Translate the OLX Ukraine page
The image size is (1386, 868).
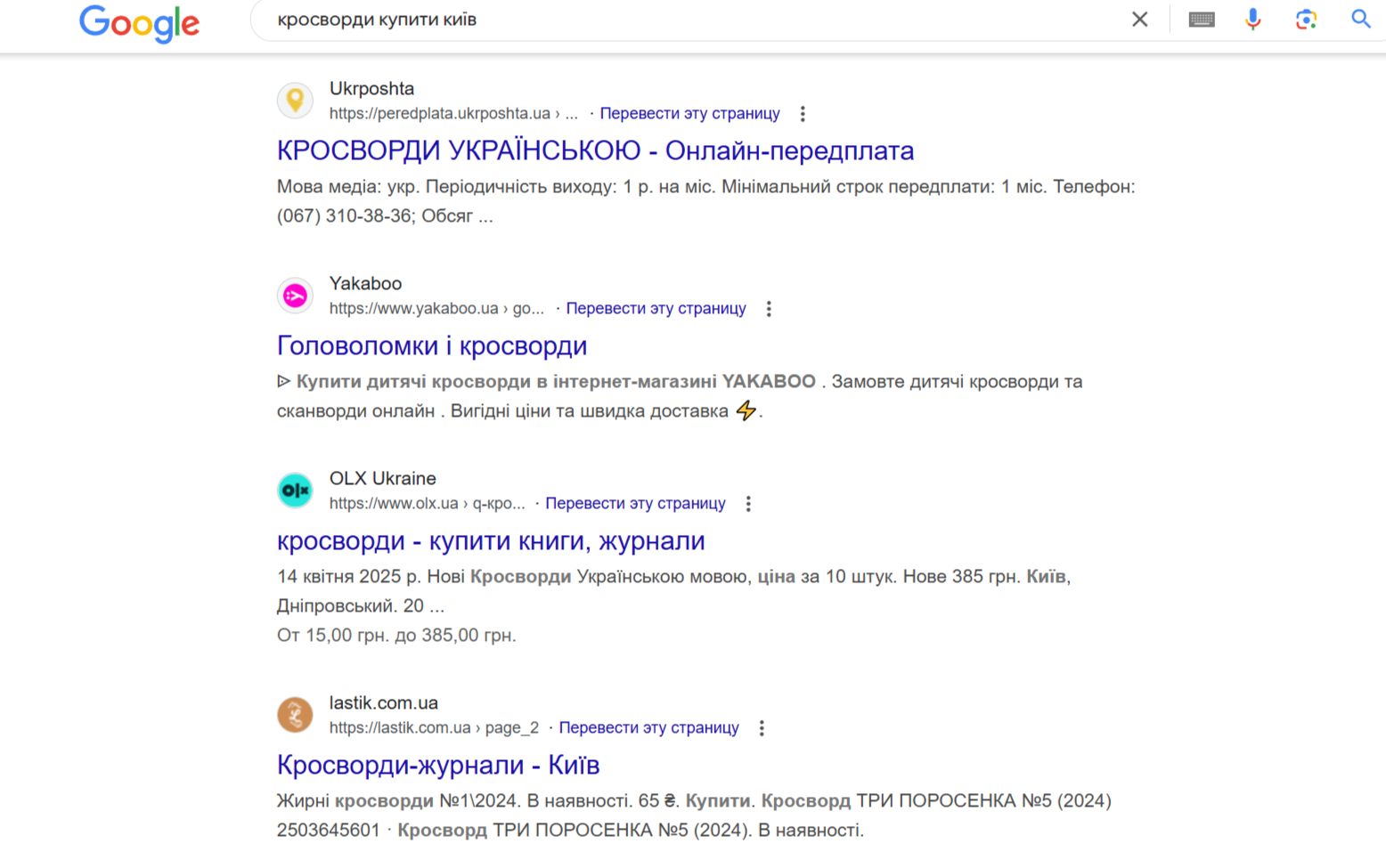pyautogui.click(x=635, y=504)
